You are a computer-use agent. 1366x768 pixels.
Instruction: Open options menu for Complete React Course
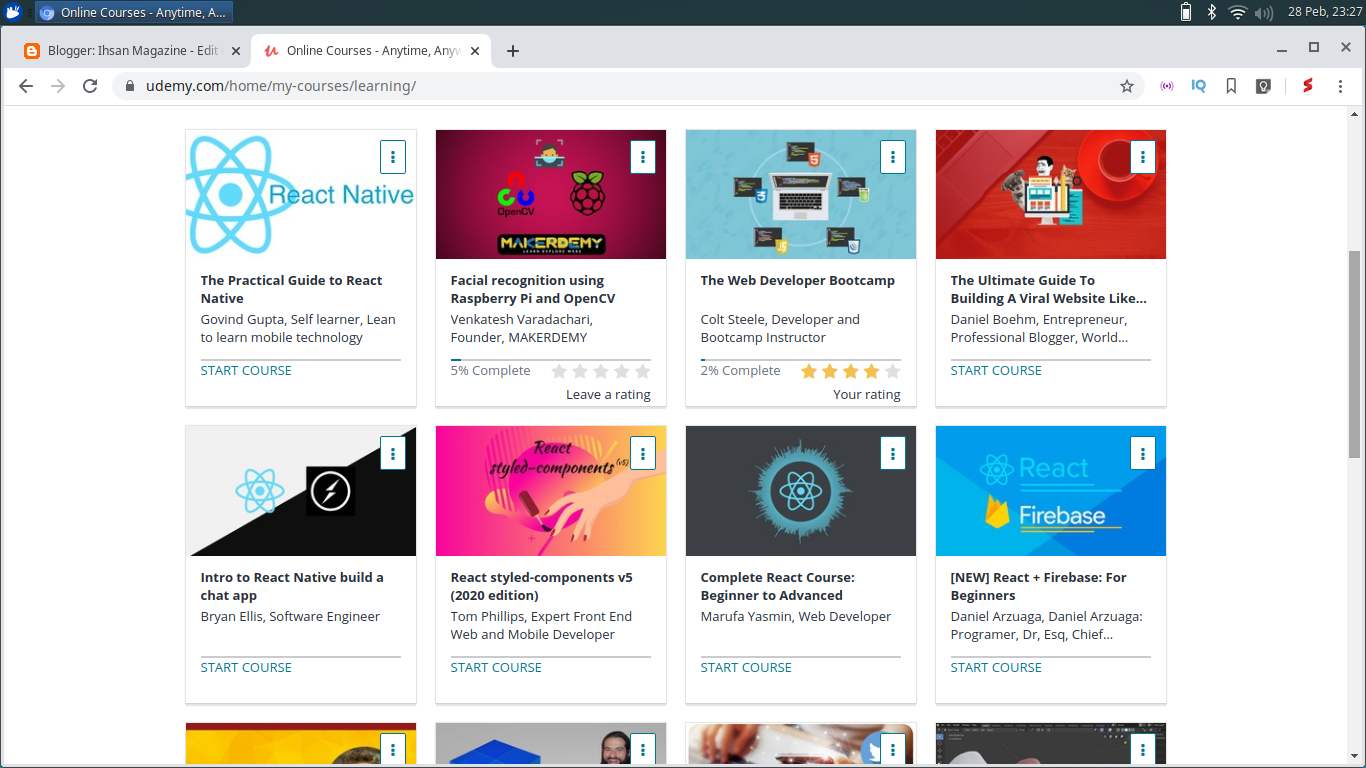point(892,454)
